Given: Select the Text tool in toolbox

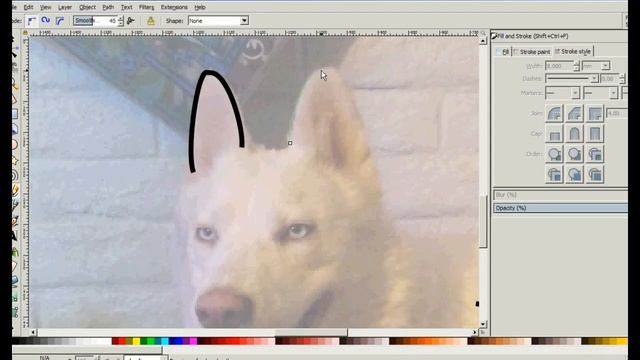Looking at the screenshot, I should [x=15, y=236].
